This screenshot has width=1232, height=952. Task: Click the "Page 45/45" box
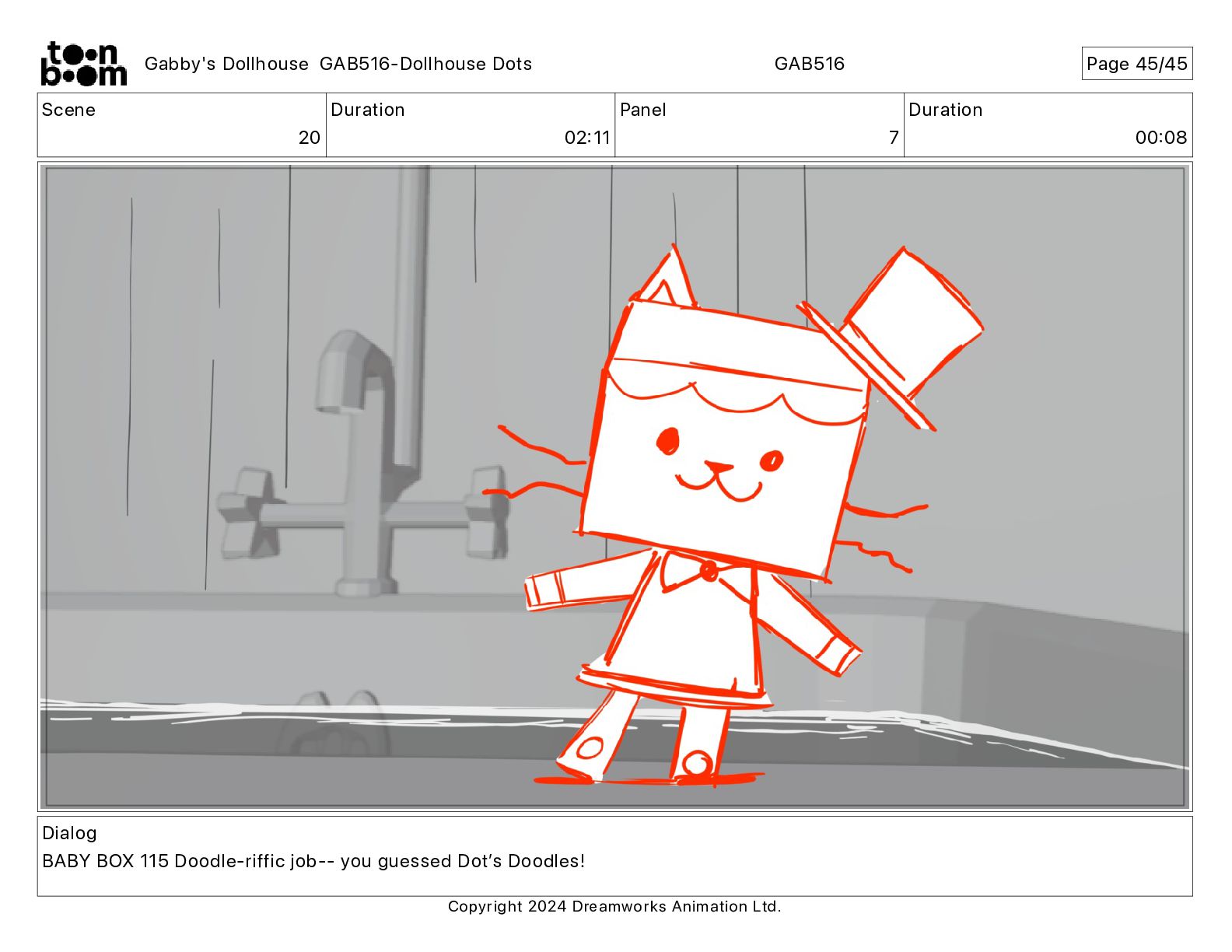tap(1136, 64)
